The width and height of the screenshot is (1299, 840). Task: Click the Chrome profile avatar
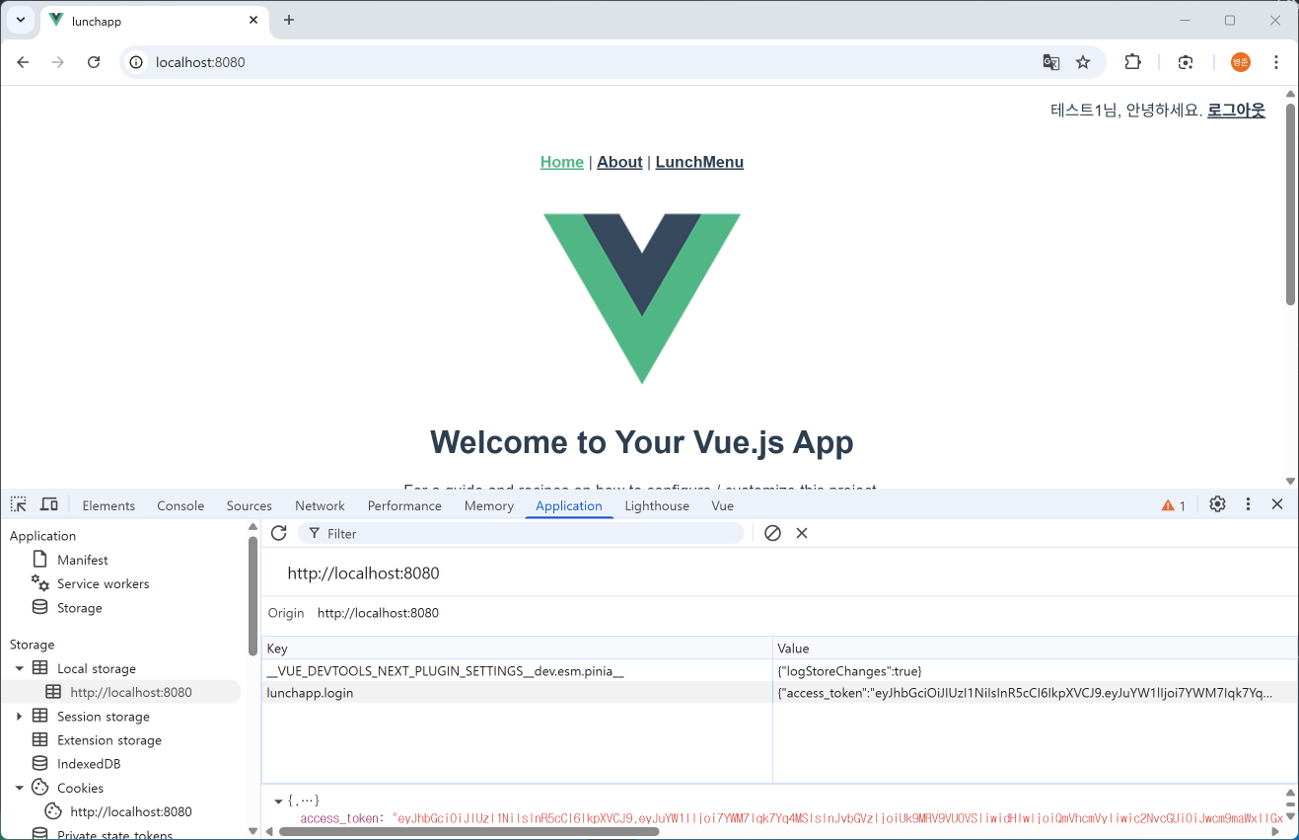(x=1241, y=62)
